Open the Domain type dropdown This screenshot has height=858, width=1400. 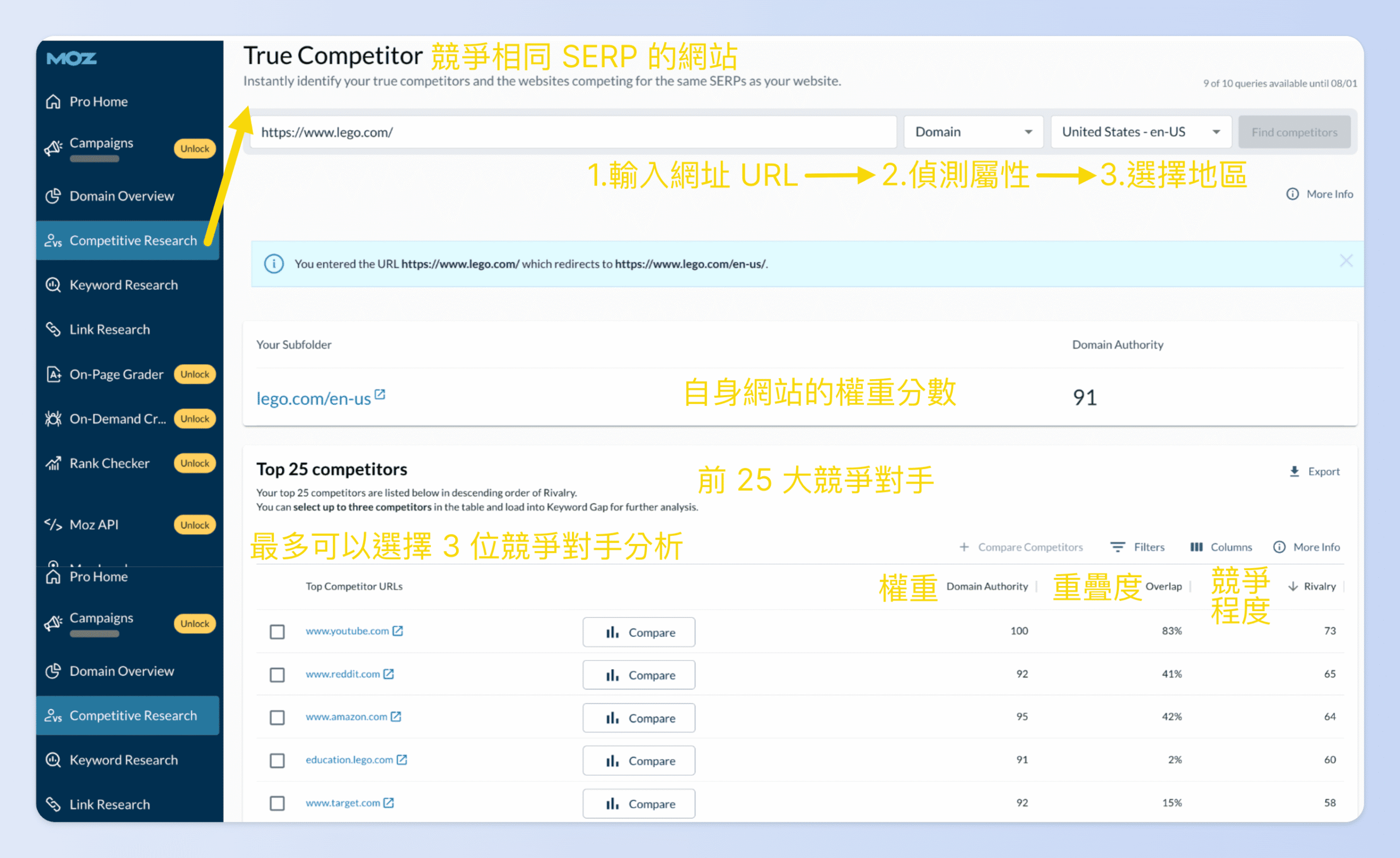click(973, 131)
